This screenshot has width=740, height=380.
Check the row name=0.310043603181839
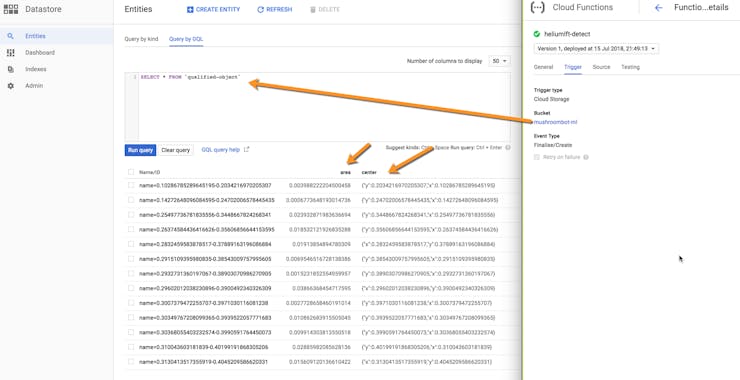click(x=131, y=347)
